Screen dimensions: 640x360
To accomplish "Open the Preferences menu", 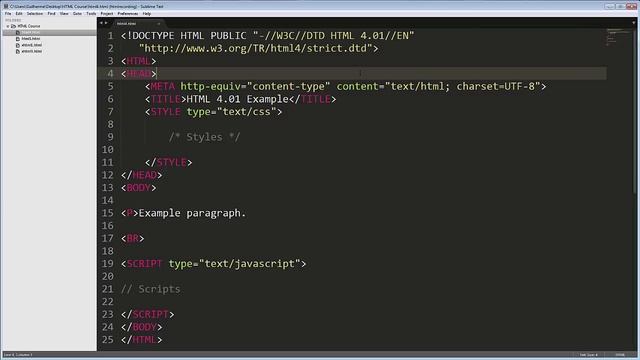I will point(128,13).
